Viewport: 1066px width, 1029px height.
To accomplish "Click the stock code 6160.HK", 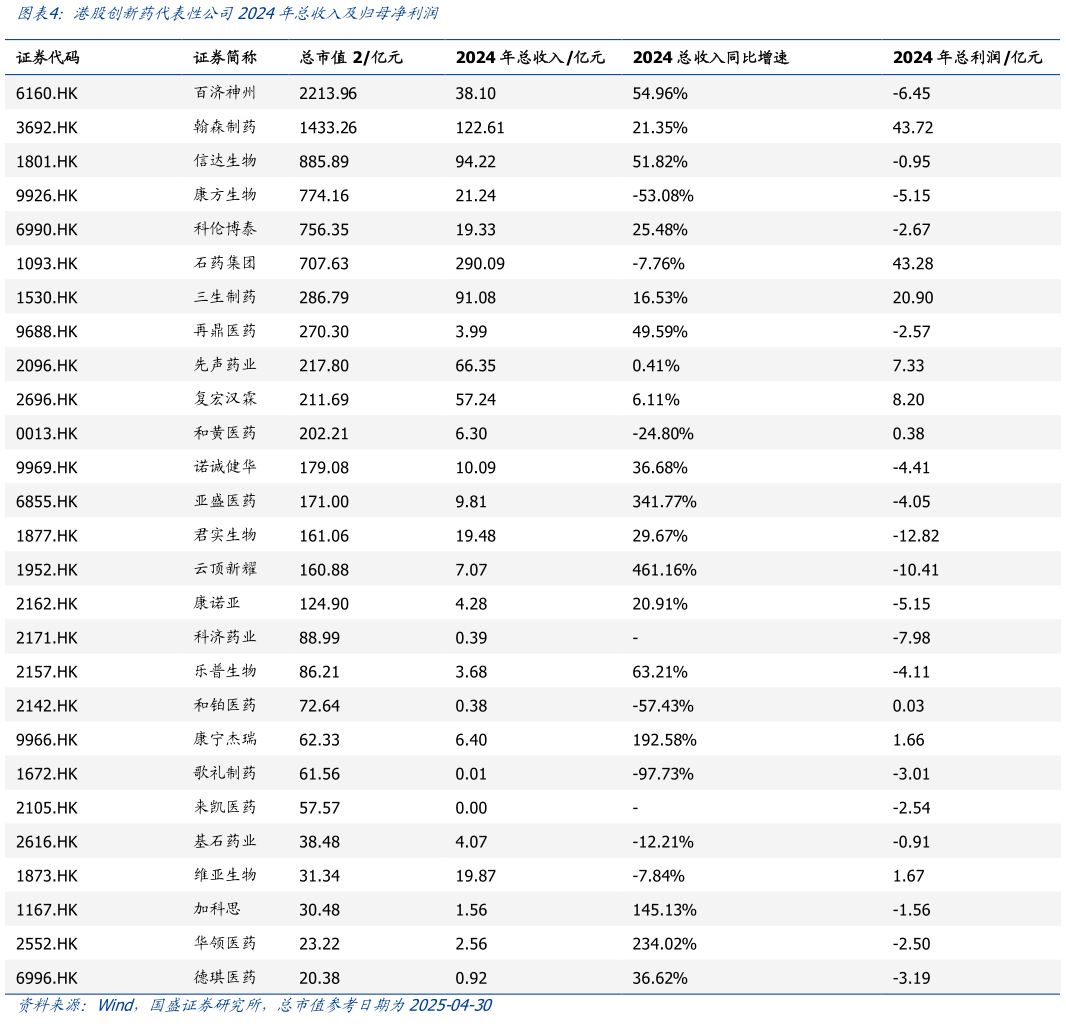I will click(x=46, y=93).
